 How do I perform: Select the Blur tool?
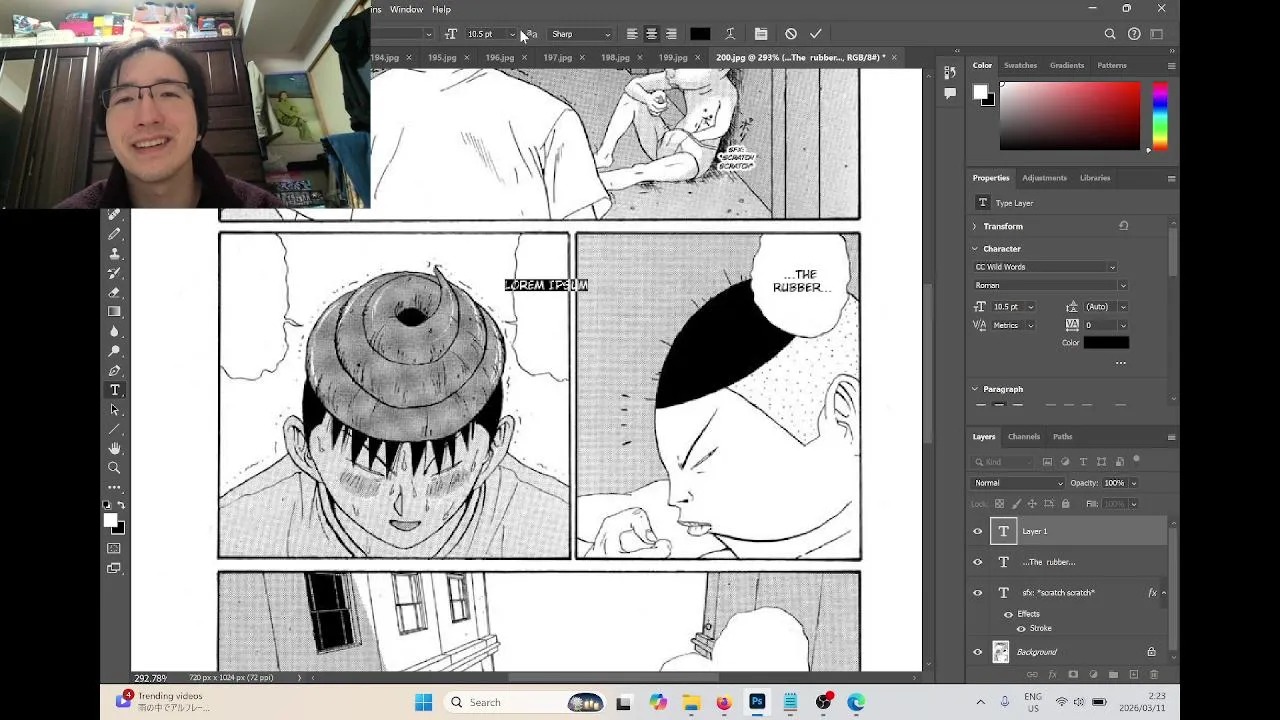click(114, 332)
